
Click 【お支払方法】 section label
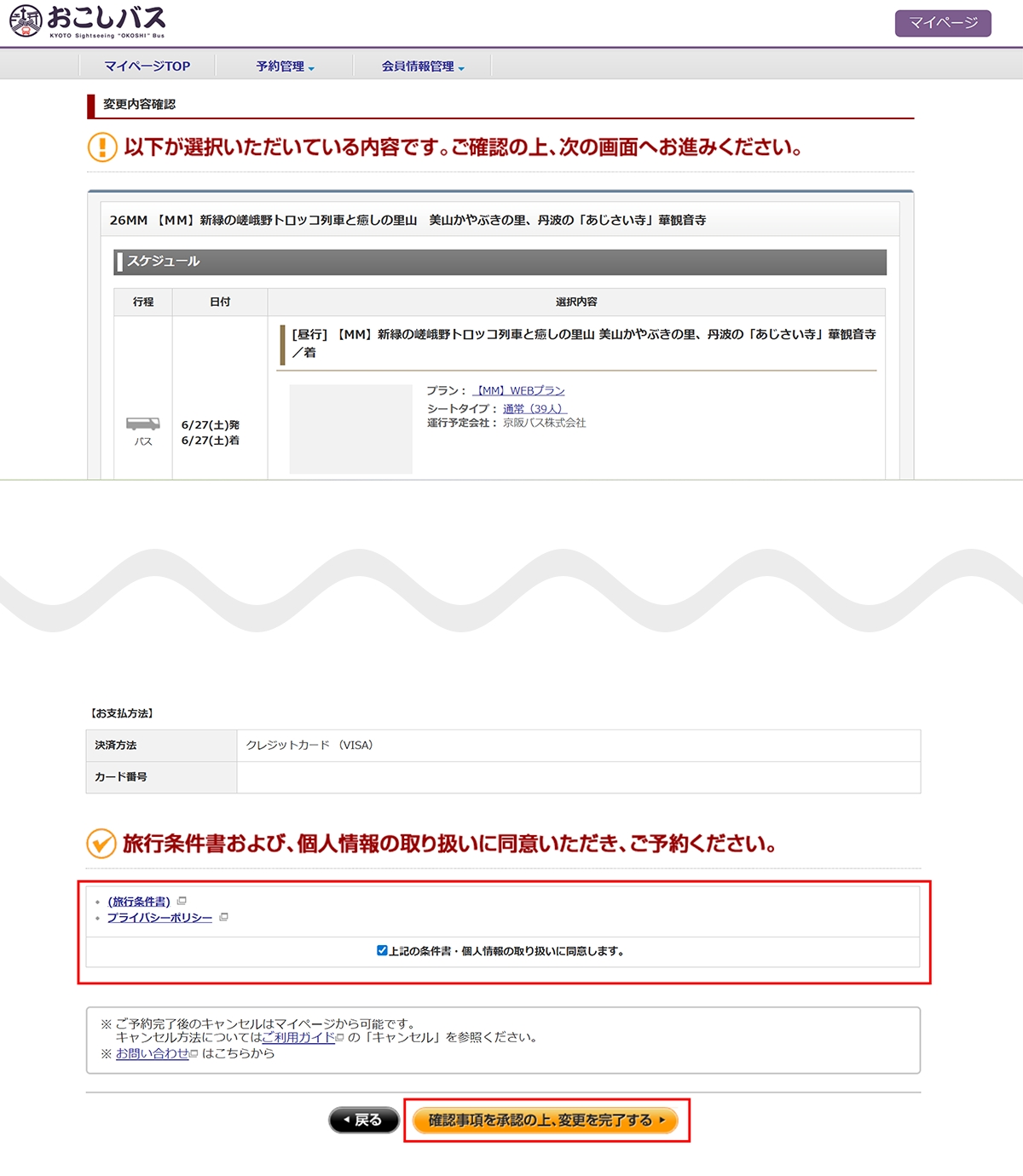[x=122, y=713]
